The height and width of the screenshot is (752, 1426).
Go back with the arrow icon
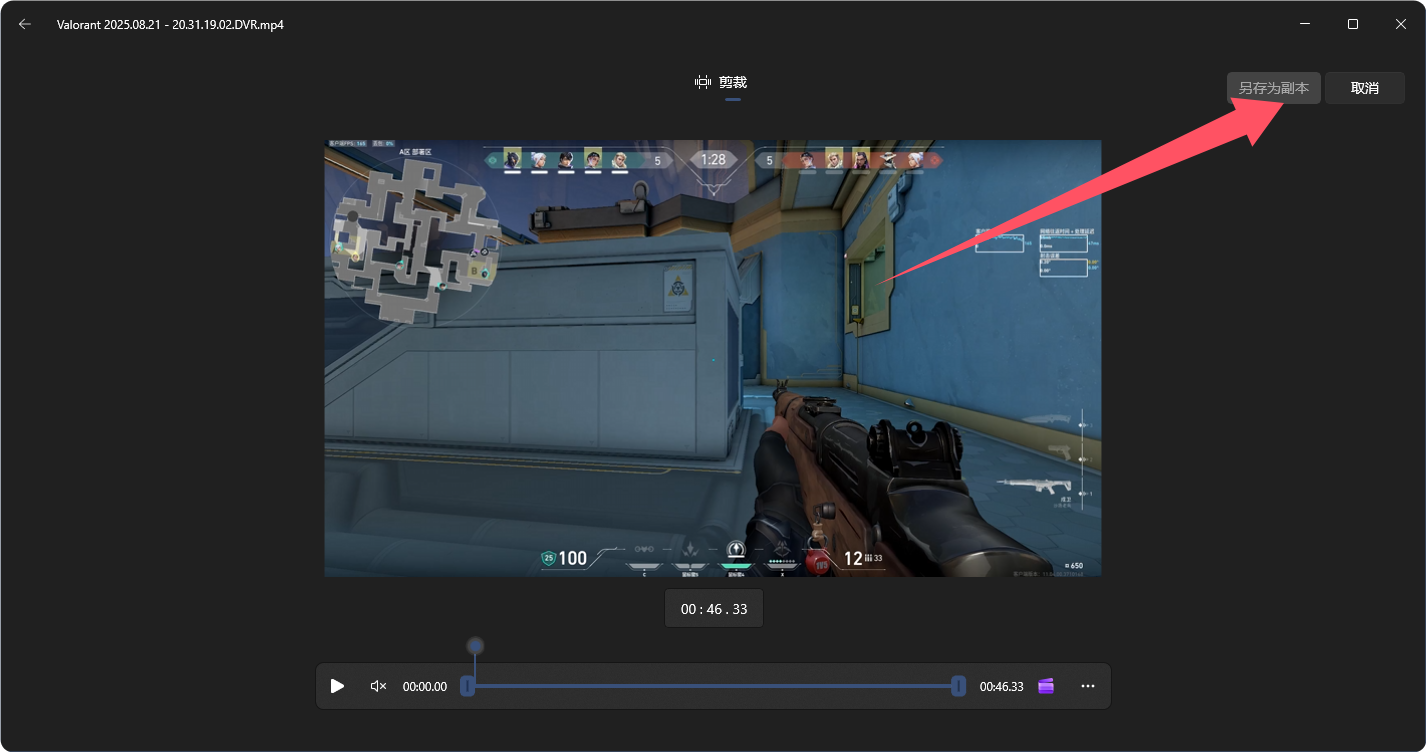pyautogui.click(x=25, y=24)
